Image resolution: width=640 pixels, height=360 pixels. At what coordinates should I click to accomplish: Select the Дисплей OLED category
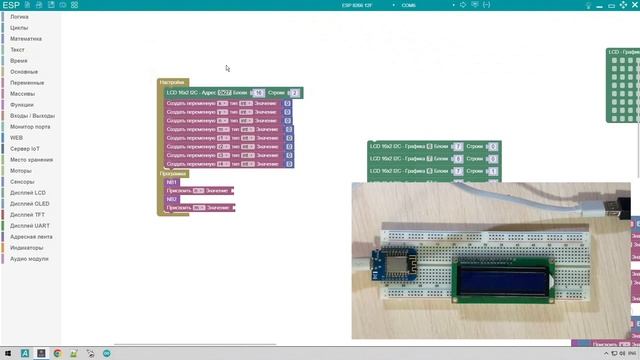[x=29, y=204]
